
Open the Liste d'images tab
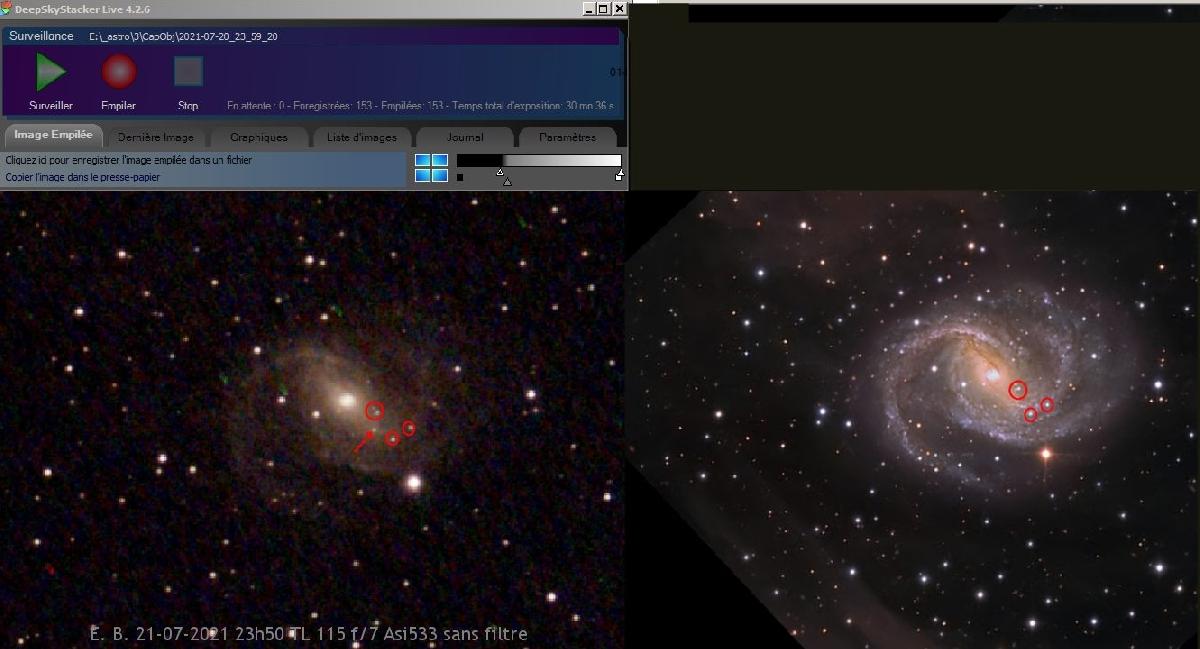click(362, 137)
